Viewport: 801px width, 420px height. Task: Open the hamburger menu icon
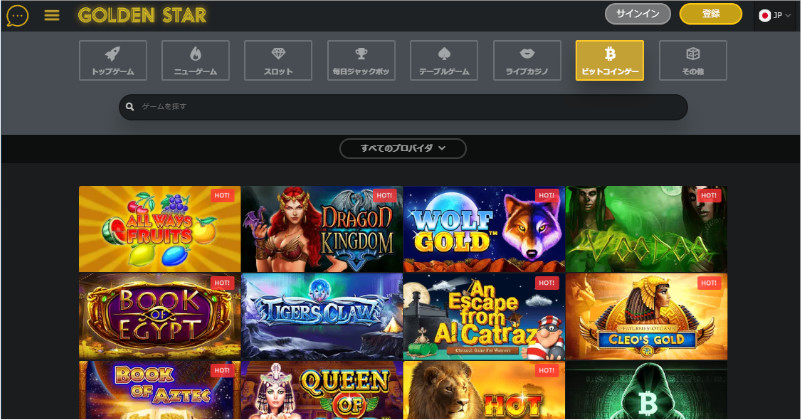point(52,15)
